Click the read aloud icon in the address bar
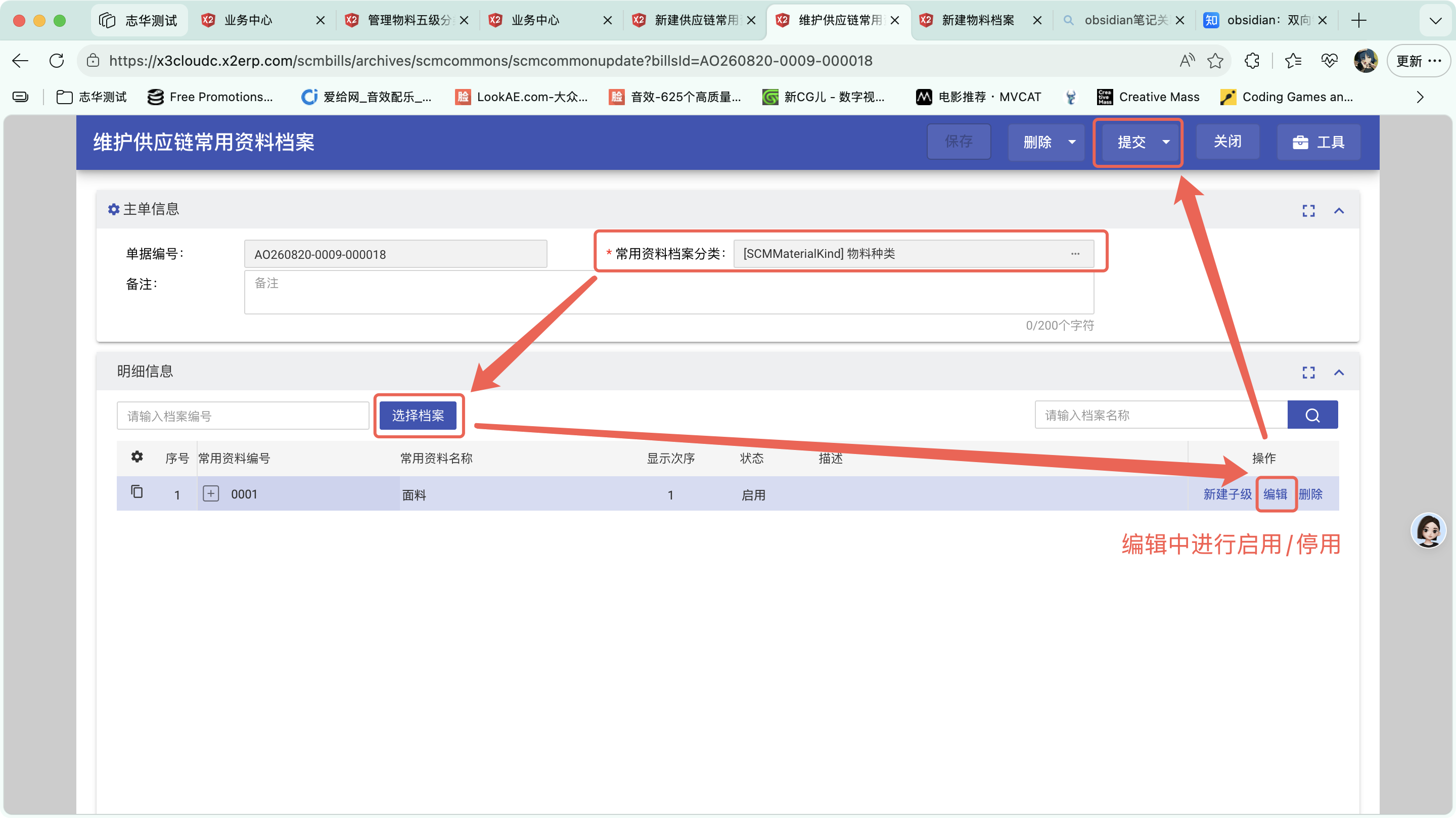The image size is (1456, 818). 1187,61
